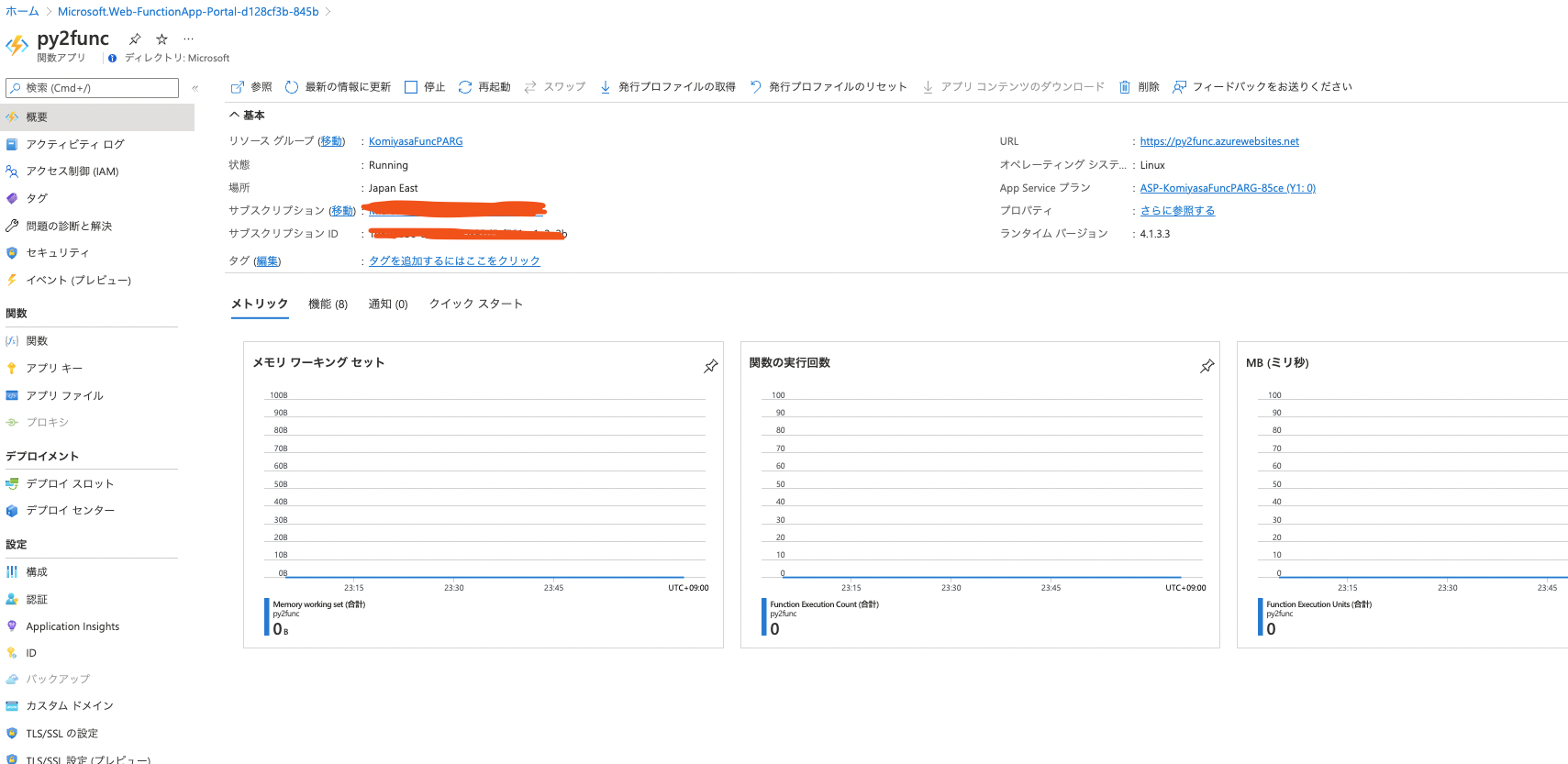Restart the app with 再起動
This screenshot has height=764, width=1568.
click(484, 87)
